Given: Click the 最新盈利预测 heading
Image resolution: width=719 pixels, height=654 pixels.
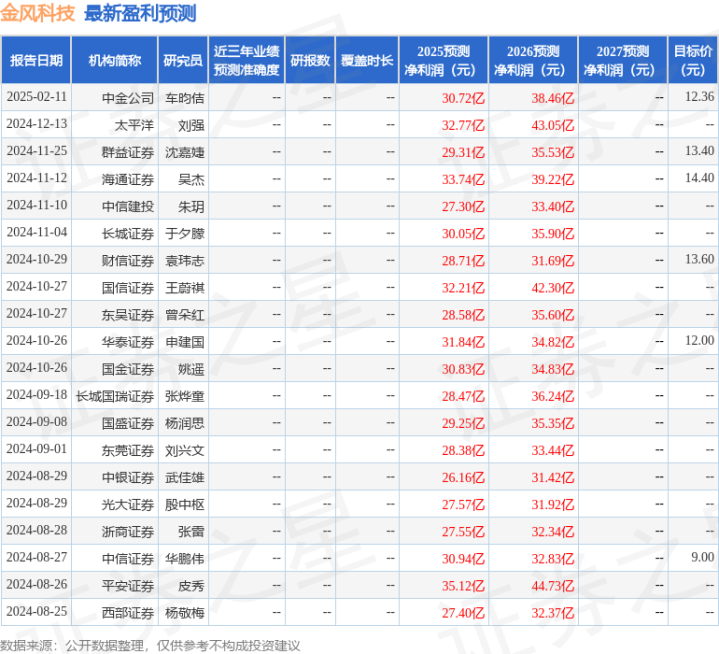Looking at the screenshot, I should pyautogui.click(x=140, y=13).
